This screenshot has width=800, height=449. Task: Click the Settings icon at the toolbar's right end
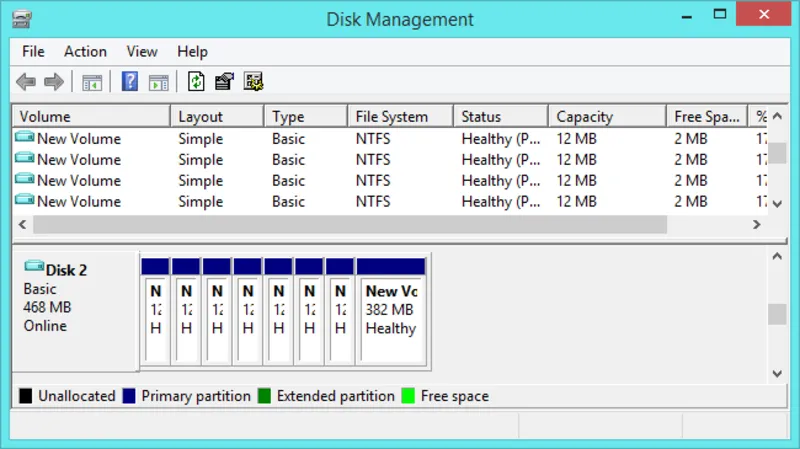253,82
